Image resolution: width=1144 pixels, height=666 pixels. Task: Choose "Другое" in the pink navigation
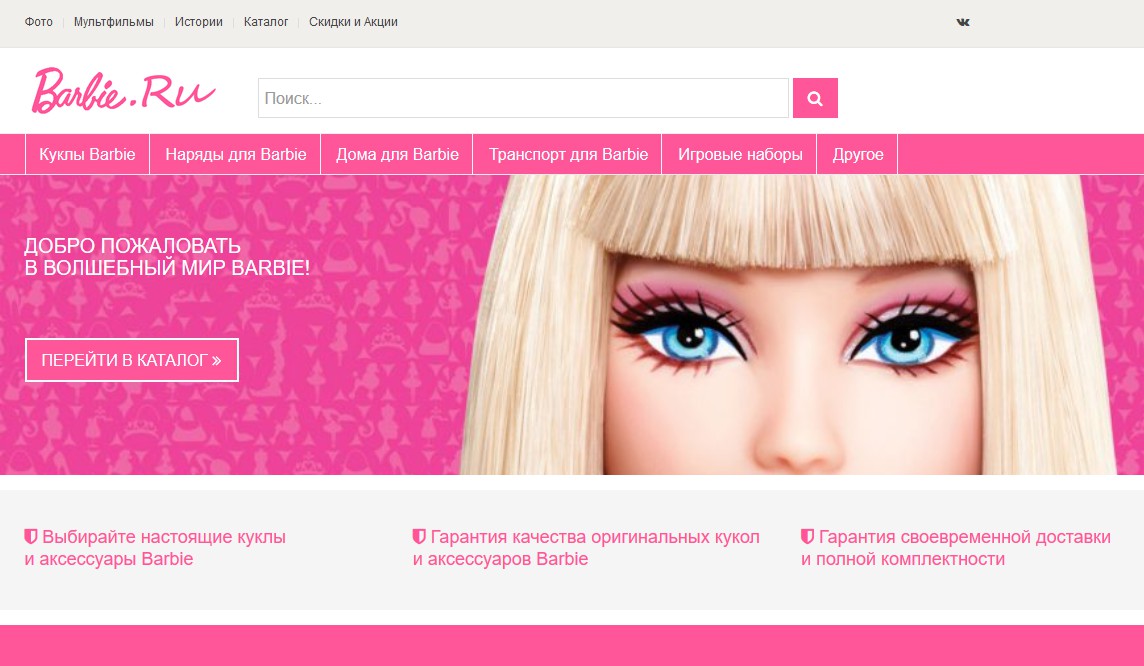point(858,154)
